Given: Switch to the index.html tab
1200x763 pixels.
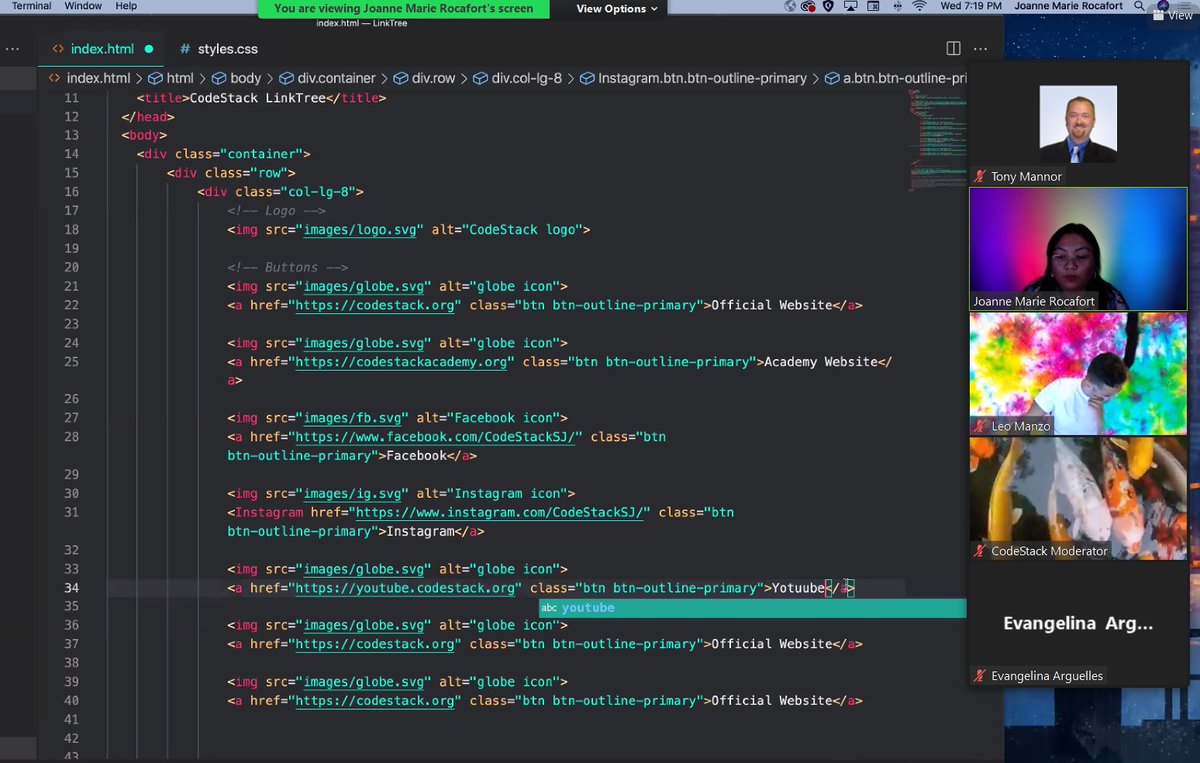Looking at the screenshot, I should pyautogui.click(x=100, y=48).
